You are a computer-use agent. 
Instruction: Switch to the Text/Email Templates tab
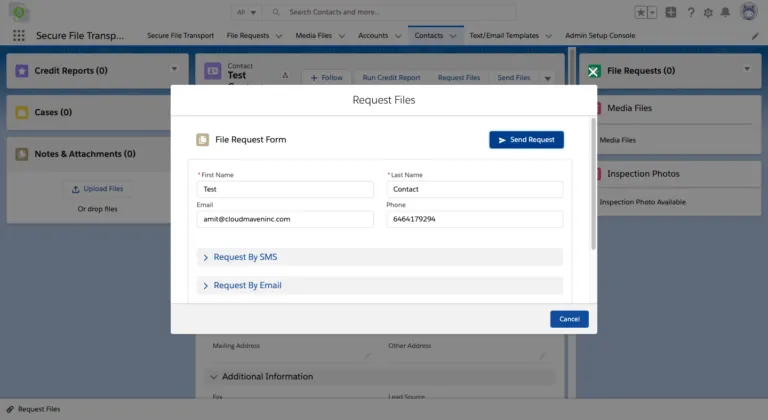pos(504,36)
